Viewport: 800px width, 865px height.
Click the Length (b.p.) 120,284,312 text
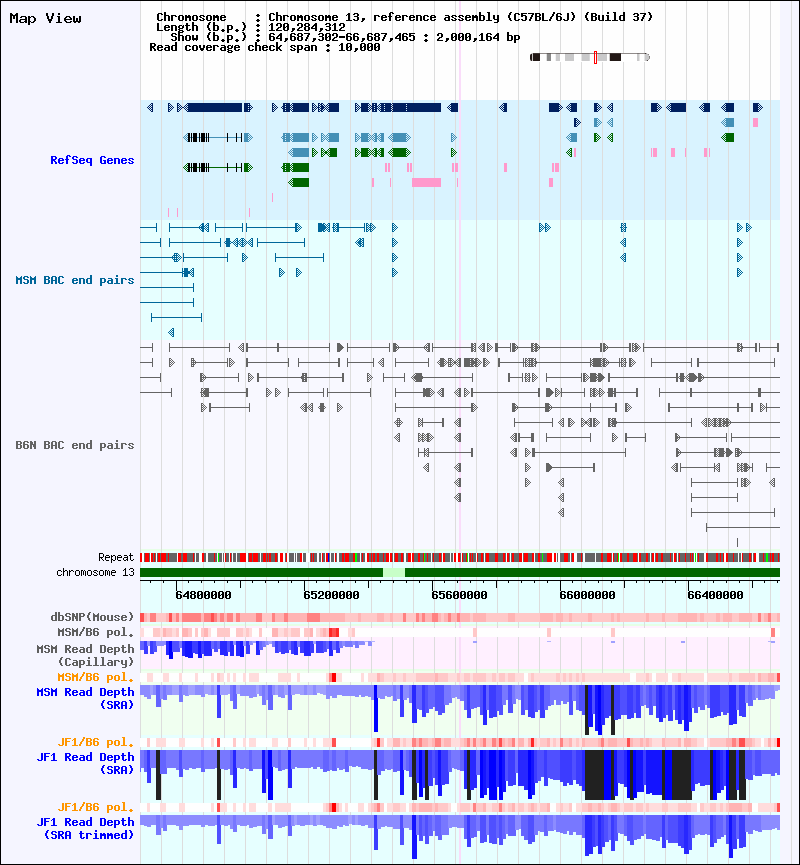pos(251,27)
